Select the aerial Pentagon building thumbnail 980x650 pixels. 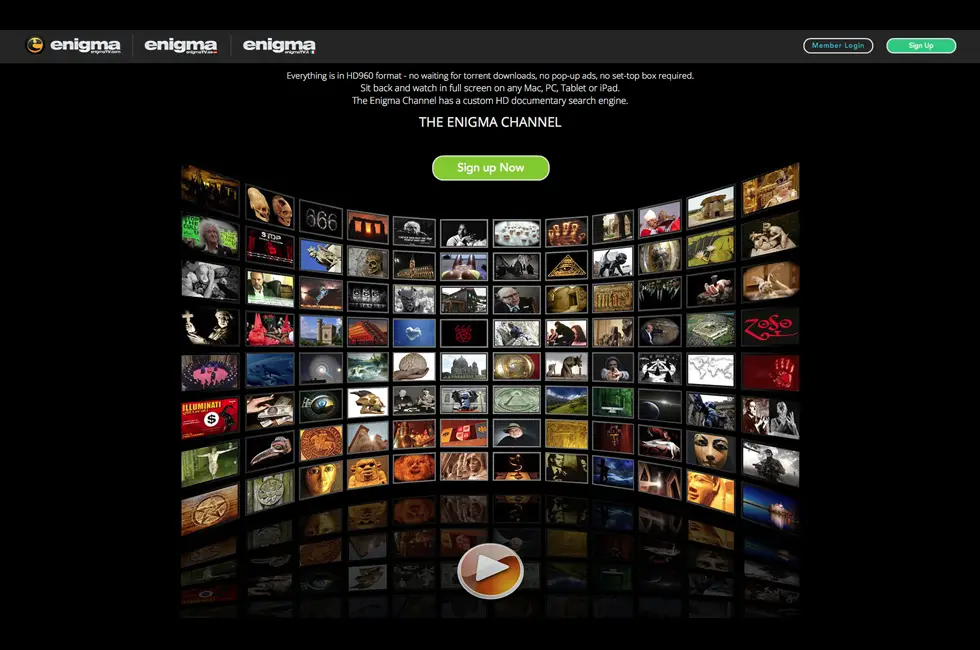[711, 329]
